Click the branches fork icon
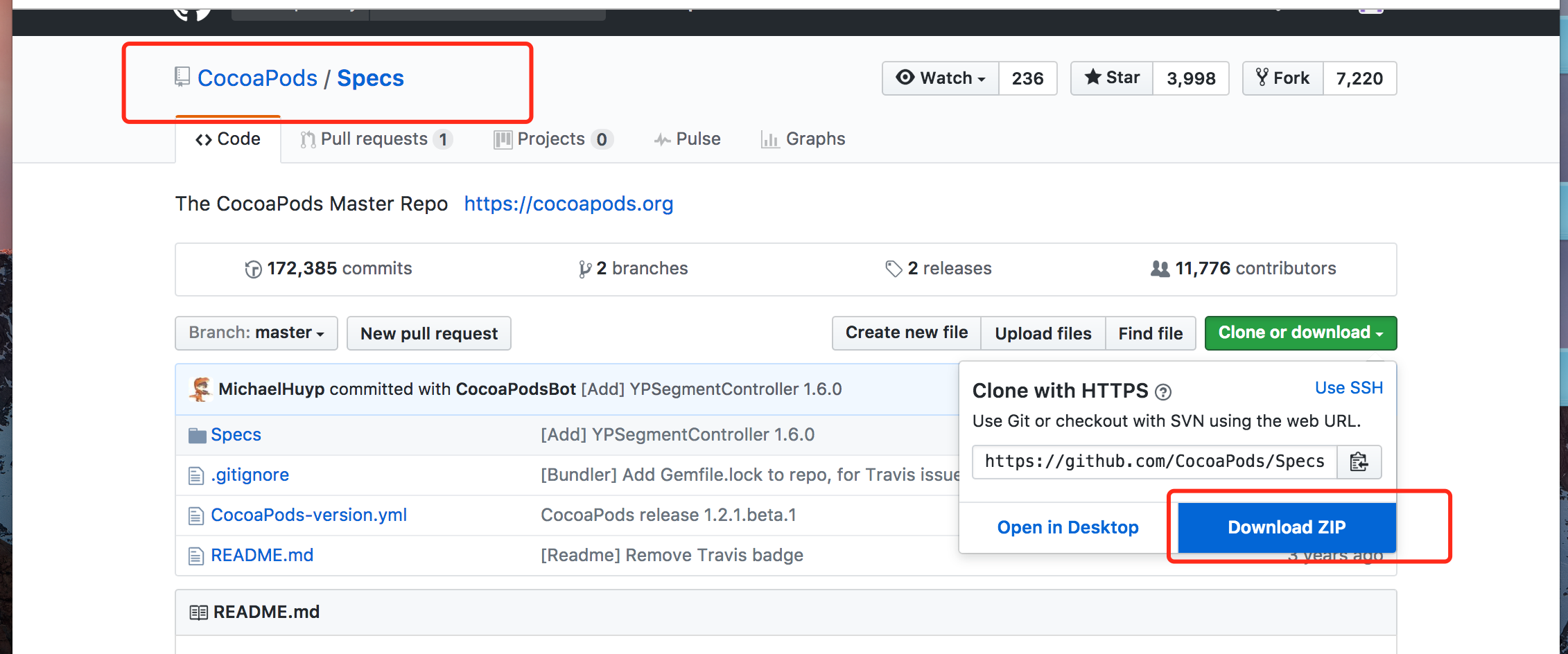1568x654 pixels. coord(585,269)
